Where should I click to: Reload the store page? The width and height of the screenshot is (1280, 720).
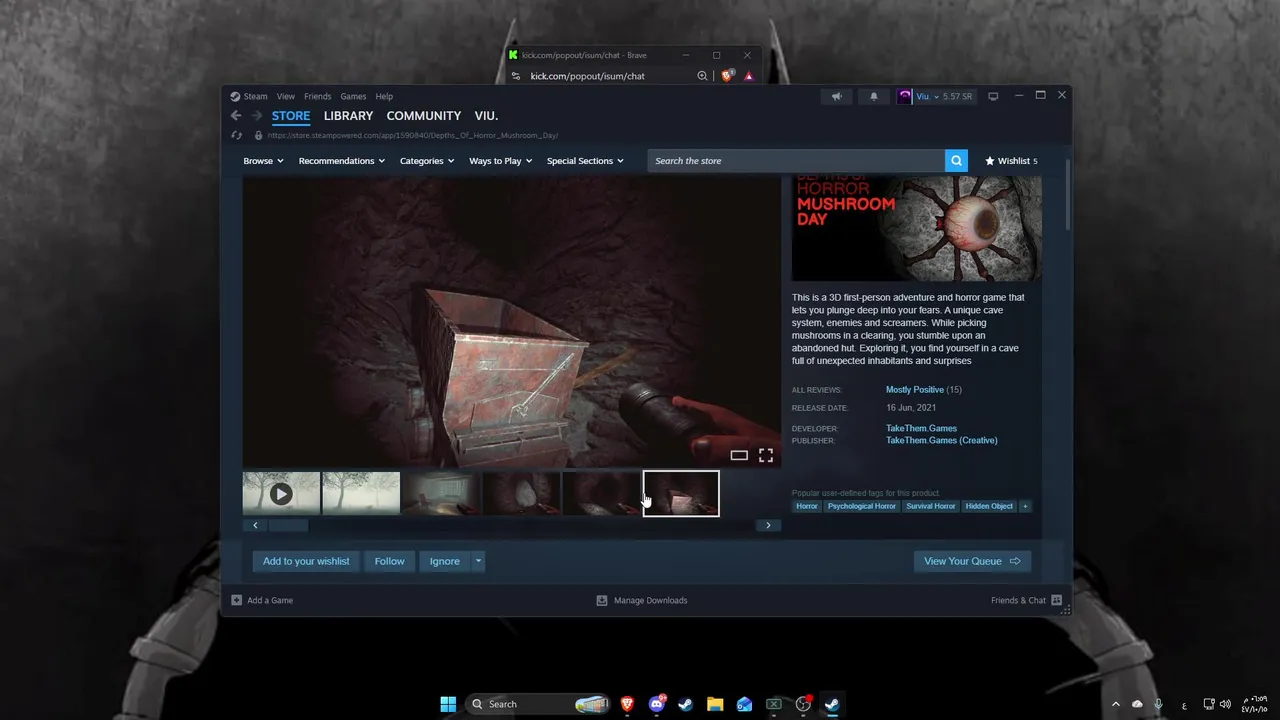[x=236, y=135]
